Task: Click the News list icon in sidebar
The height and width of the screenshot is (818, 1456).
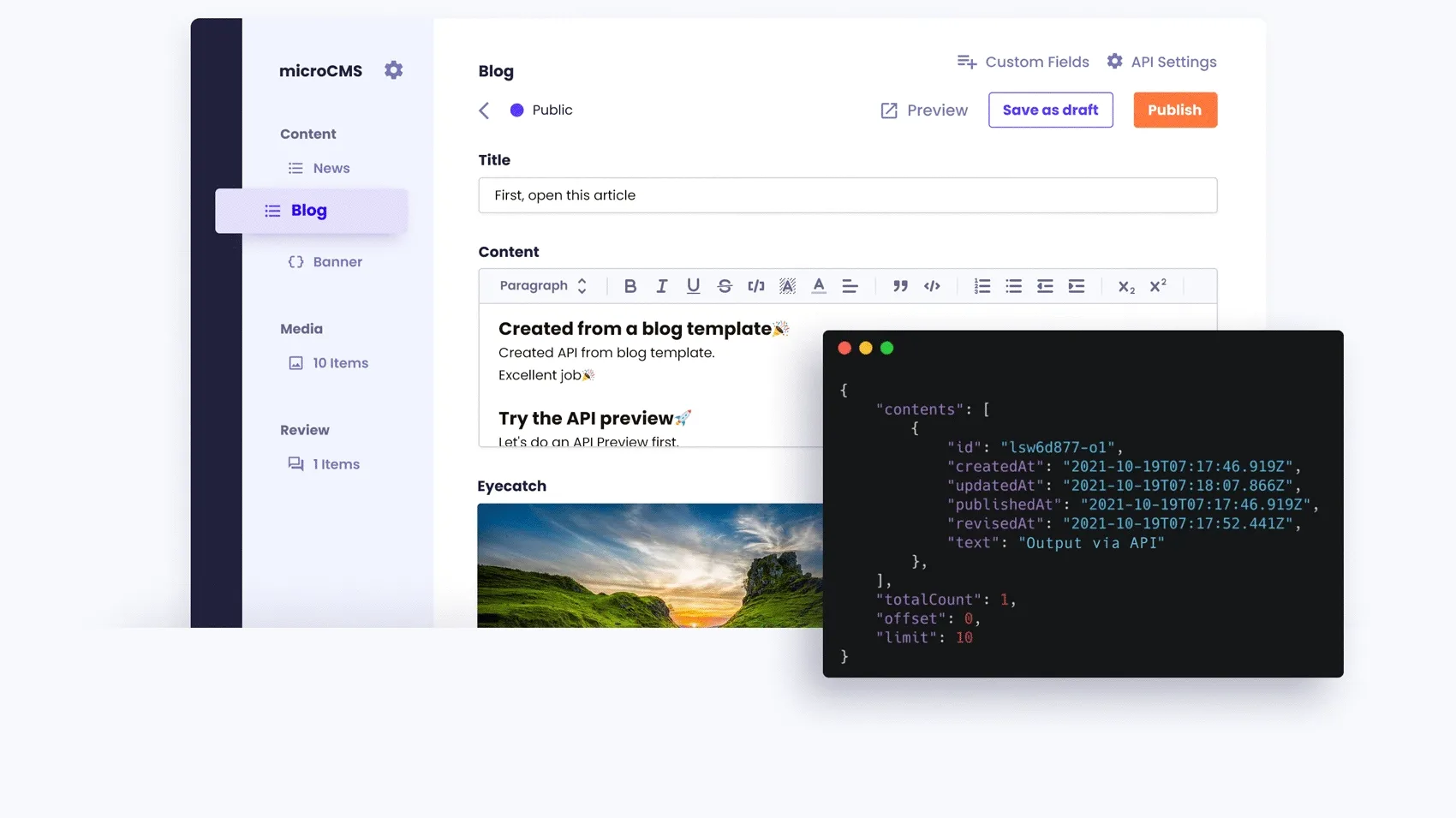Action: click(295, 168)
